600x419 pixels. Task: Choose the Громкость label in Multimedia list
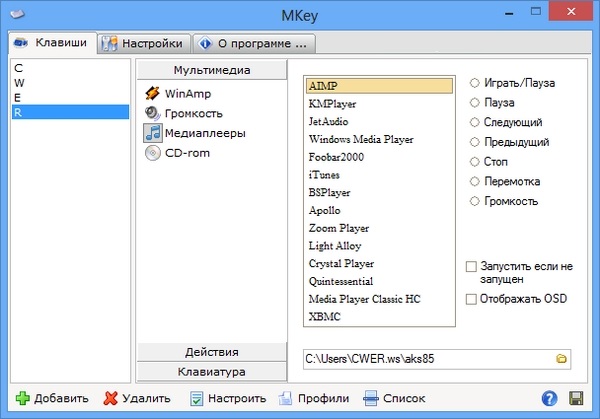click(194, 113)
